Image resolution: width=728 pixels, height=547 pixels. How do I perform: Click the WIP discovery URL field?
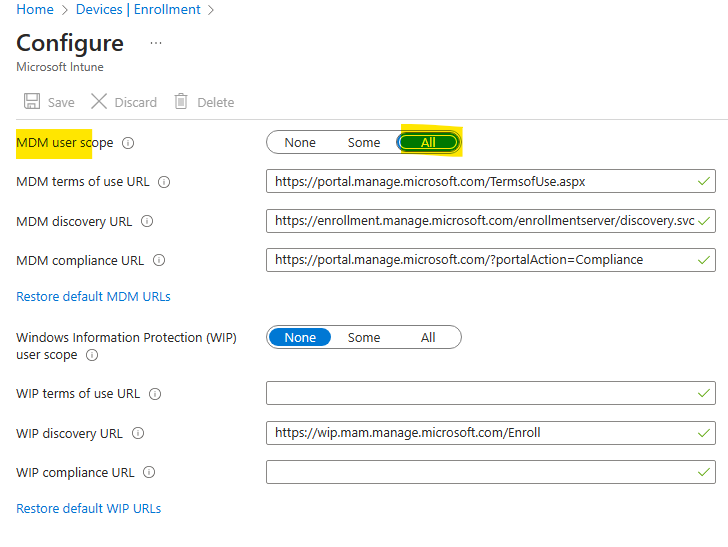click(491, 433)
